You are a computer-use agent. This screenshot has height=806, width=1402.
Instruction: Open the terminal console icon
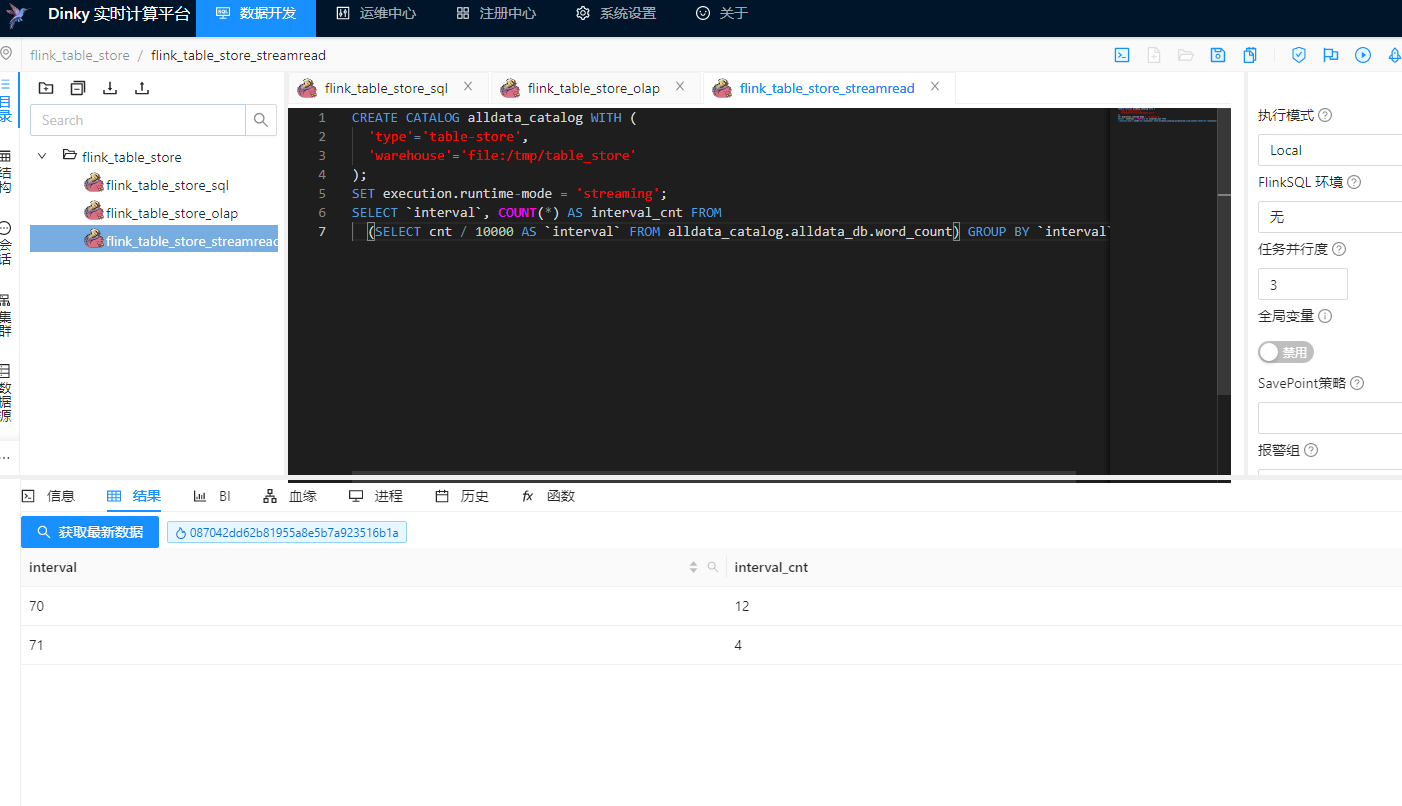[x=1122, y=55]
